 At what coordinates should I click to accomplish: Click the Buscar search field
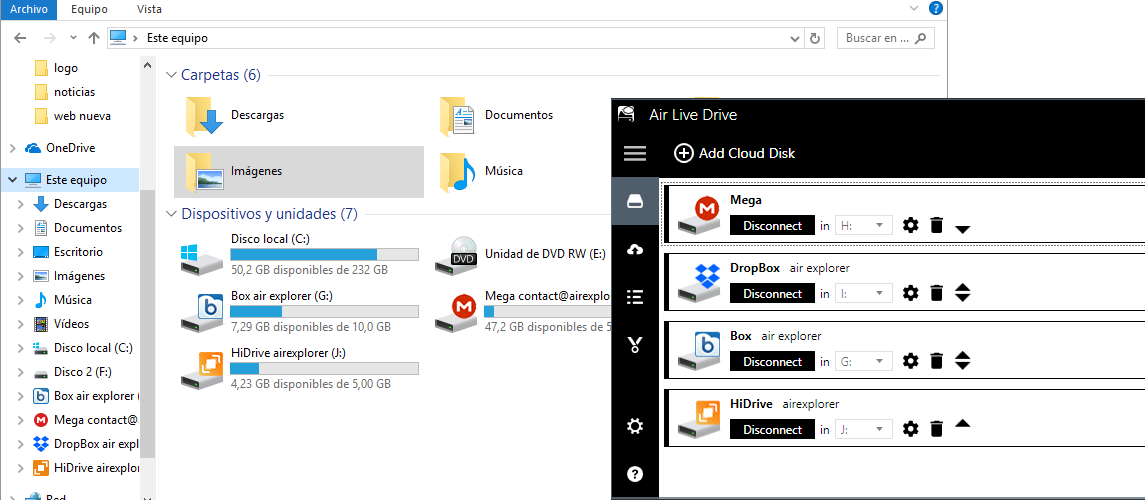coord(885,38)
